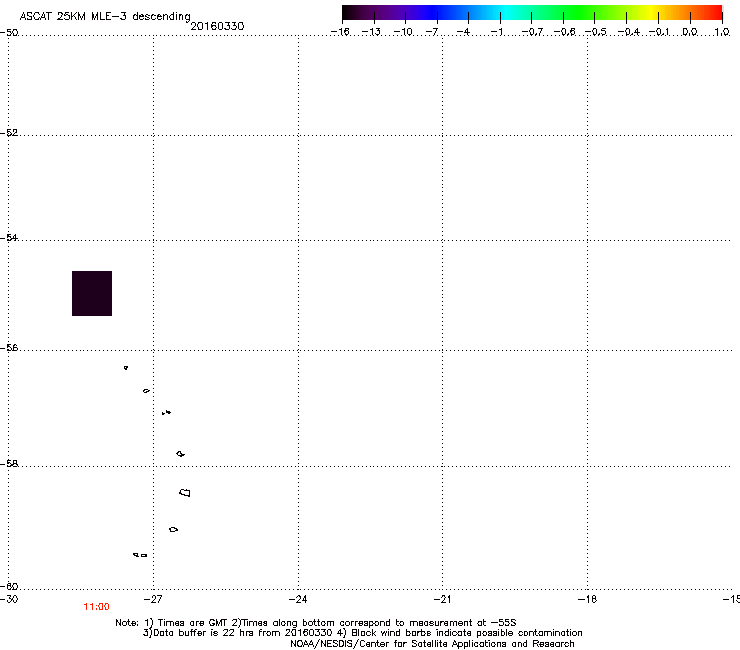Click the southernmost island pair outline
Image resolution: width=740 pixels, height=650 pixels.
[140, 555]
